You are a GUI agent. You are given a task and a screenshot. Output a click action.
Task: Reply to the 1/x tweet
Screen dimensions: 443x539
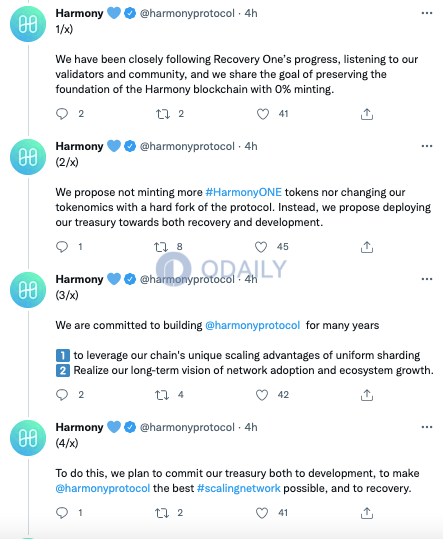pyautogui.click(x=62, y=114)
